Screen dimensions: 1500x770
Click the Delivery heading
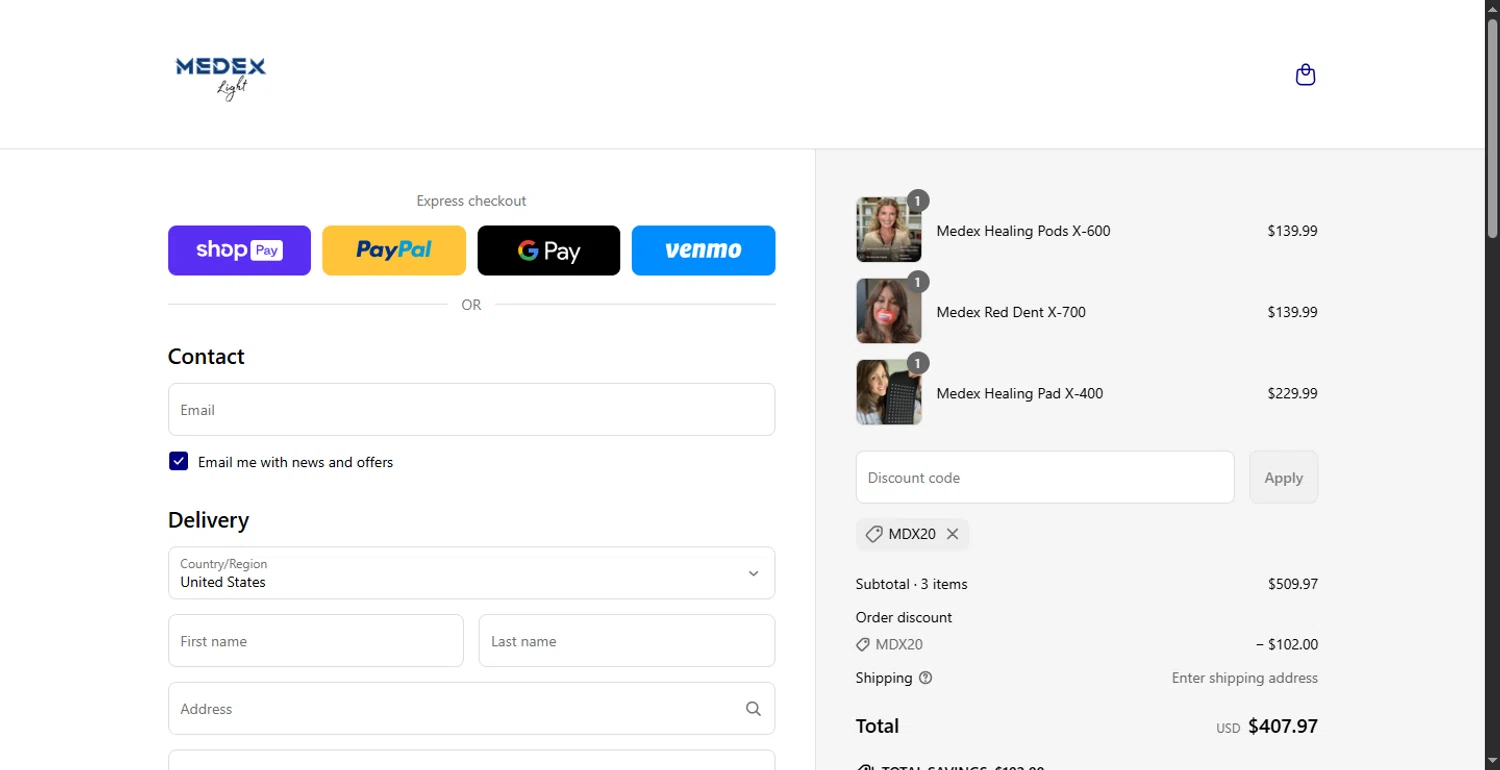tap(208, 520)
